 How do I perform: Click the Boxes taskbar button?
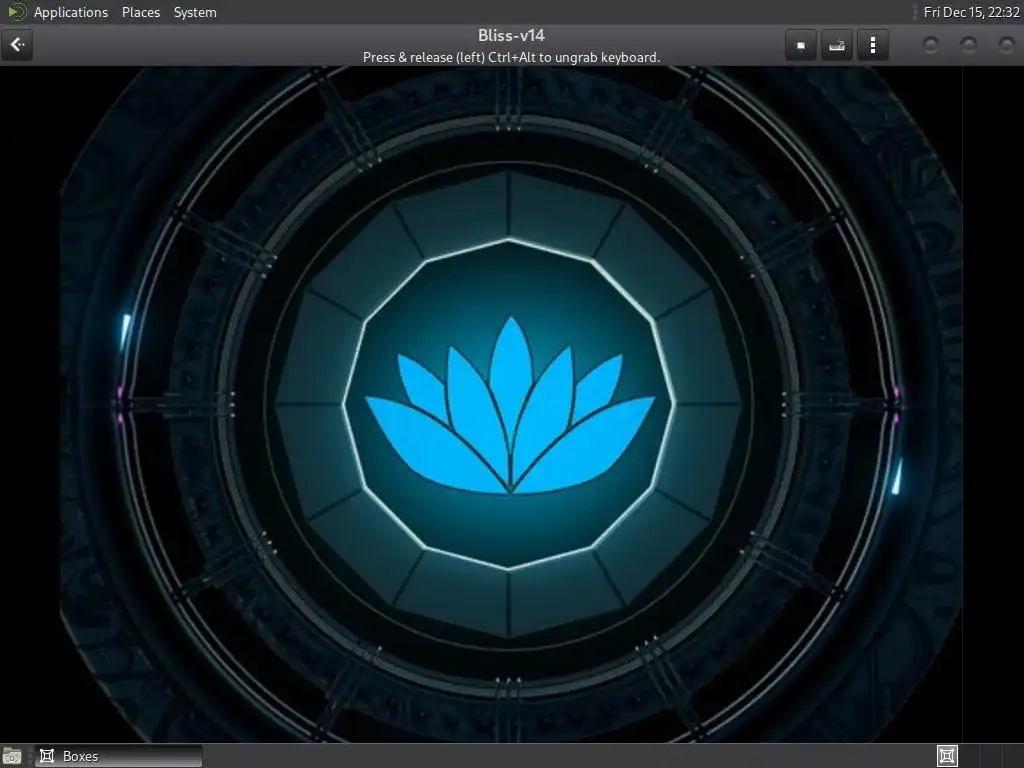(119, 756)
